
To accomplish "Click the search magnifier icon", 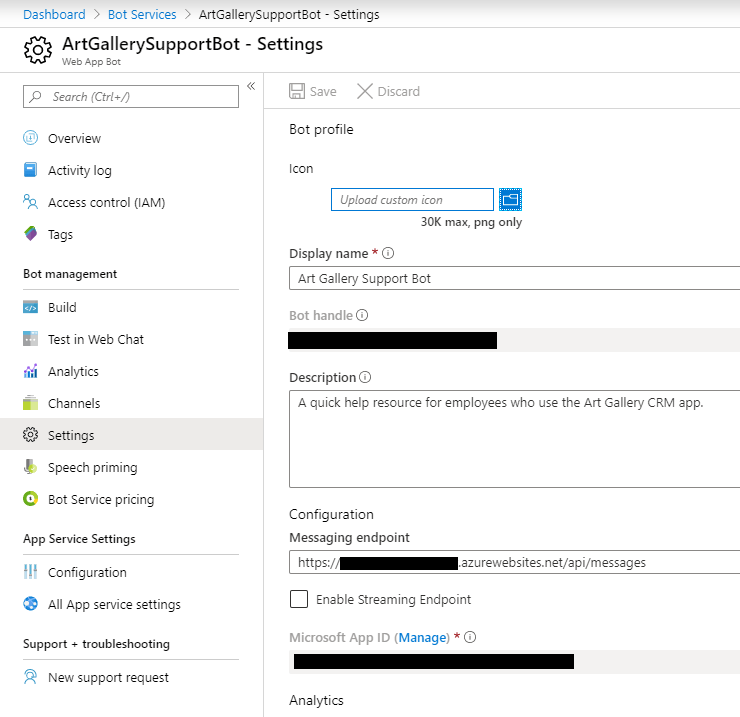I will pyautogui.click(x=35, y=97).
